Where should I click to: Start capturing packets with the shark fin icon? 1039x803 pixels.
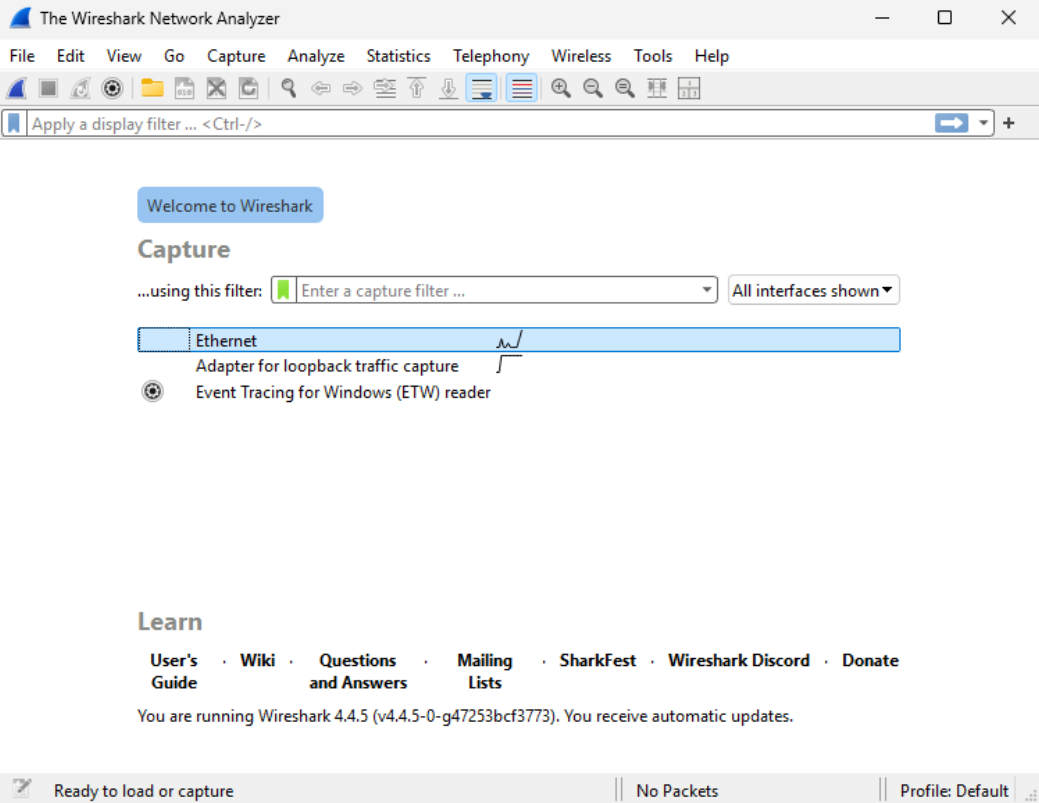(x=17, y=88)
